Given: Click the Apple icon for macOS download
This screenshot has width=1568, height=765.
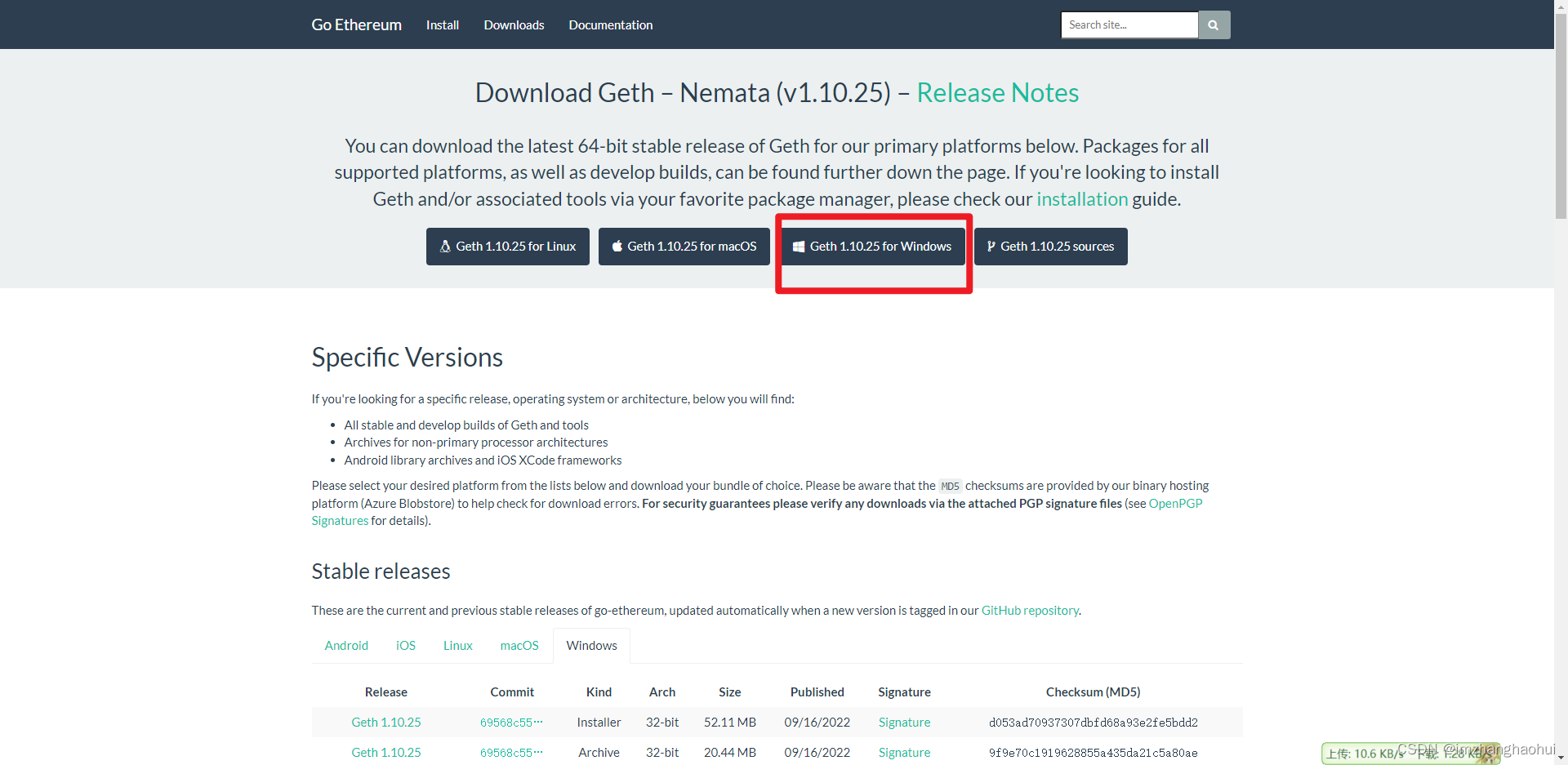Looking at the screenshot, I should [617, 247].
